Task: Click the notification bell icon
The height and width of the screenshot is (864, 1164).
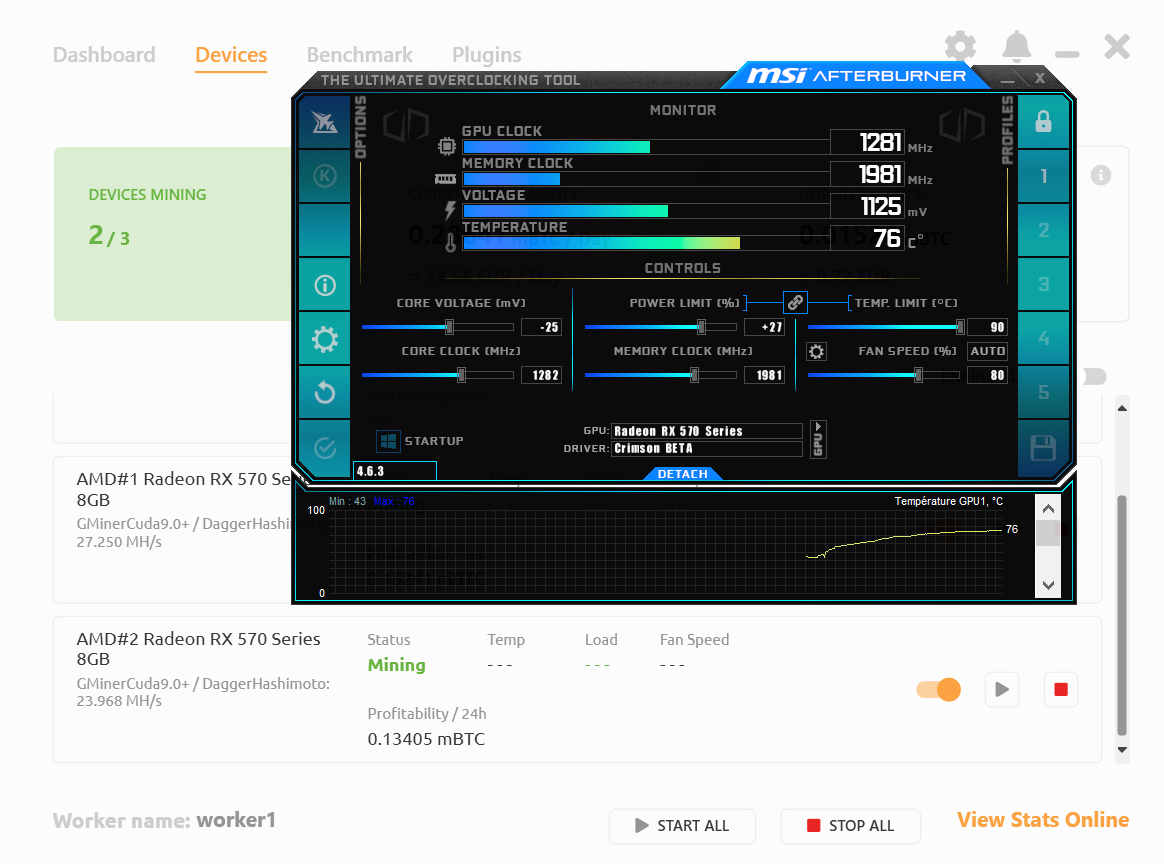Action: tap(1016, 46)
